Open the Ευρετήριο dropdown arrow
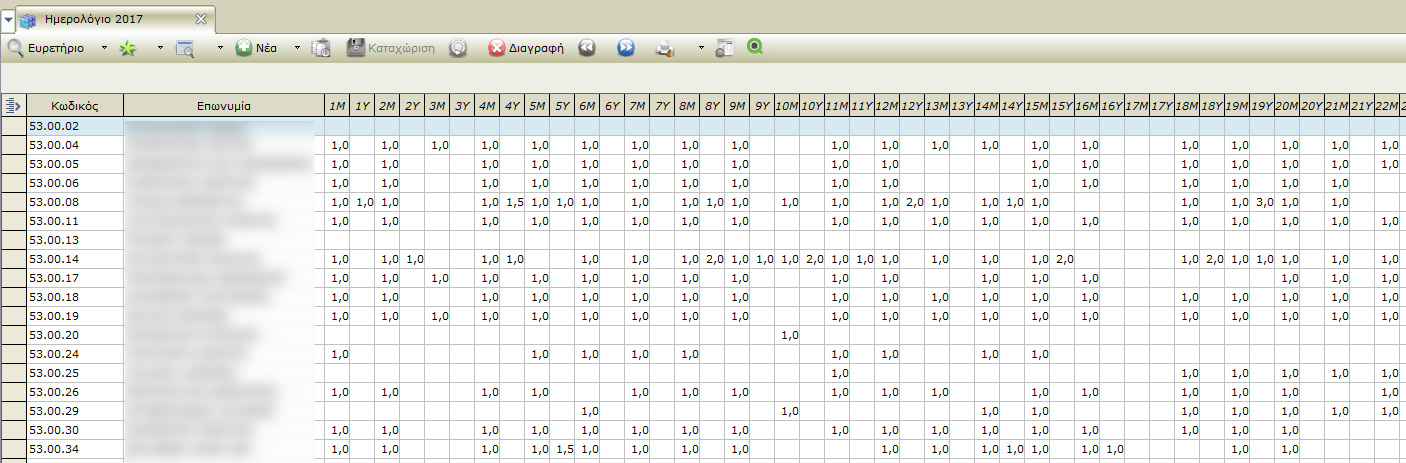 pos(104,48)
